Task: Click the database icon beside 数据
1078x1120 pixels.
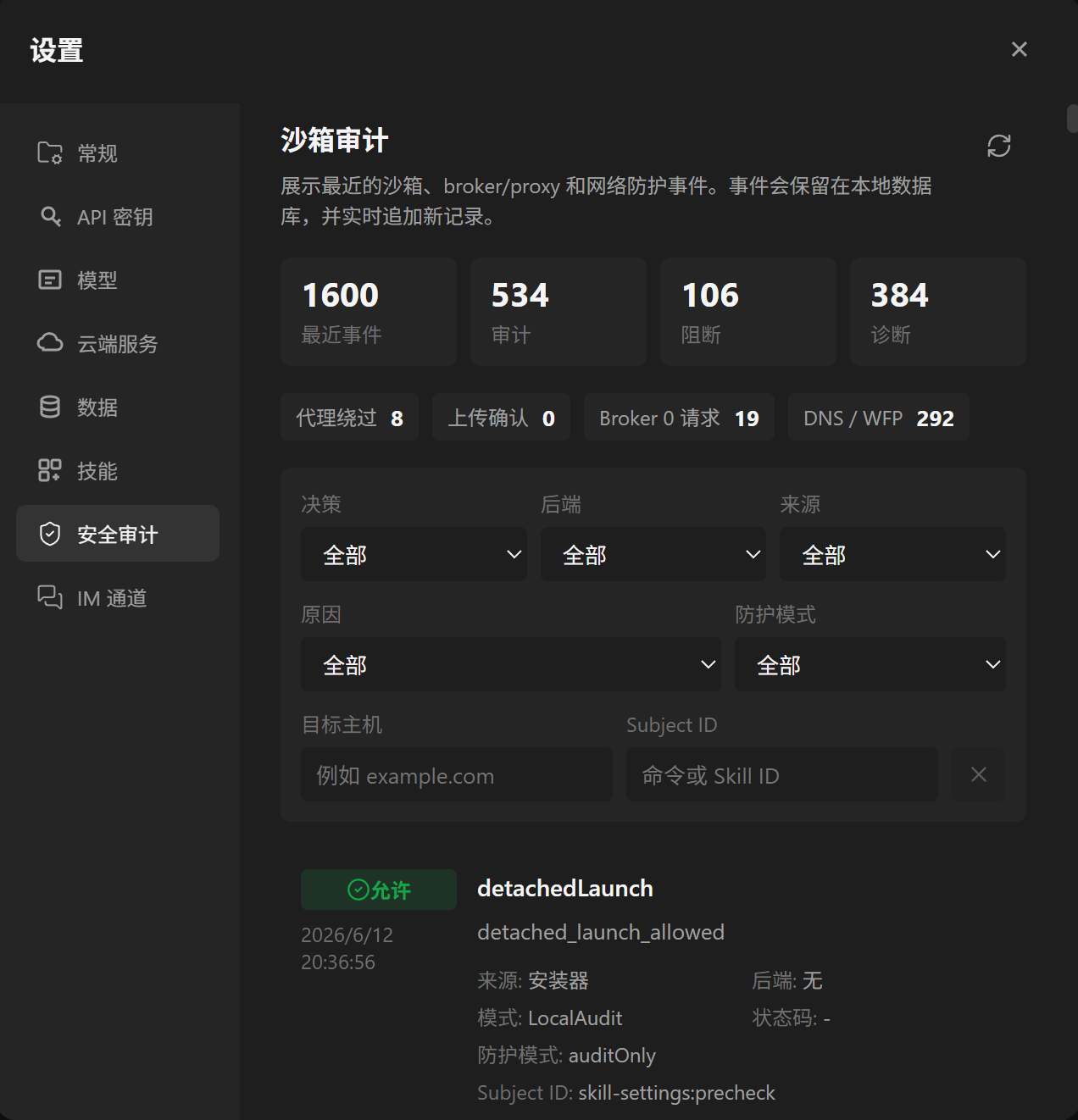Action: (50, 407)
